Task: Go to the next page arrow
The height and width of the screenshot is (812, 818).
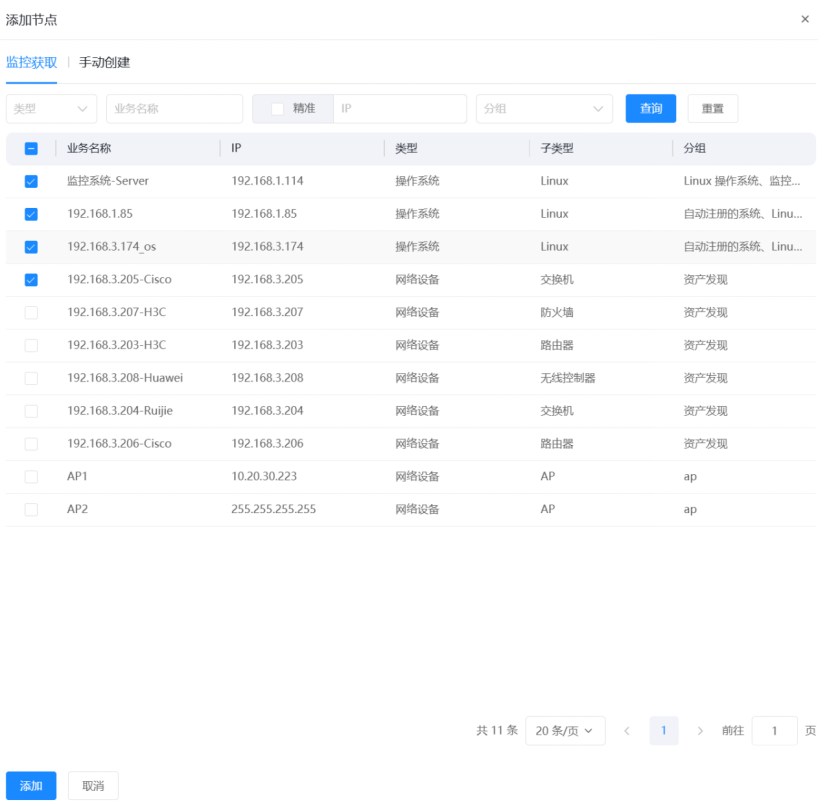Action: (700, 731)
